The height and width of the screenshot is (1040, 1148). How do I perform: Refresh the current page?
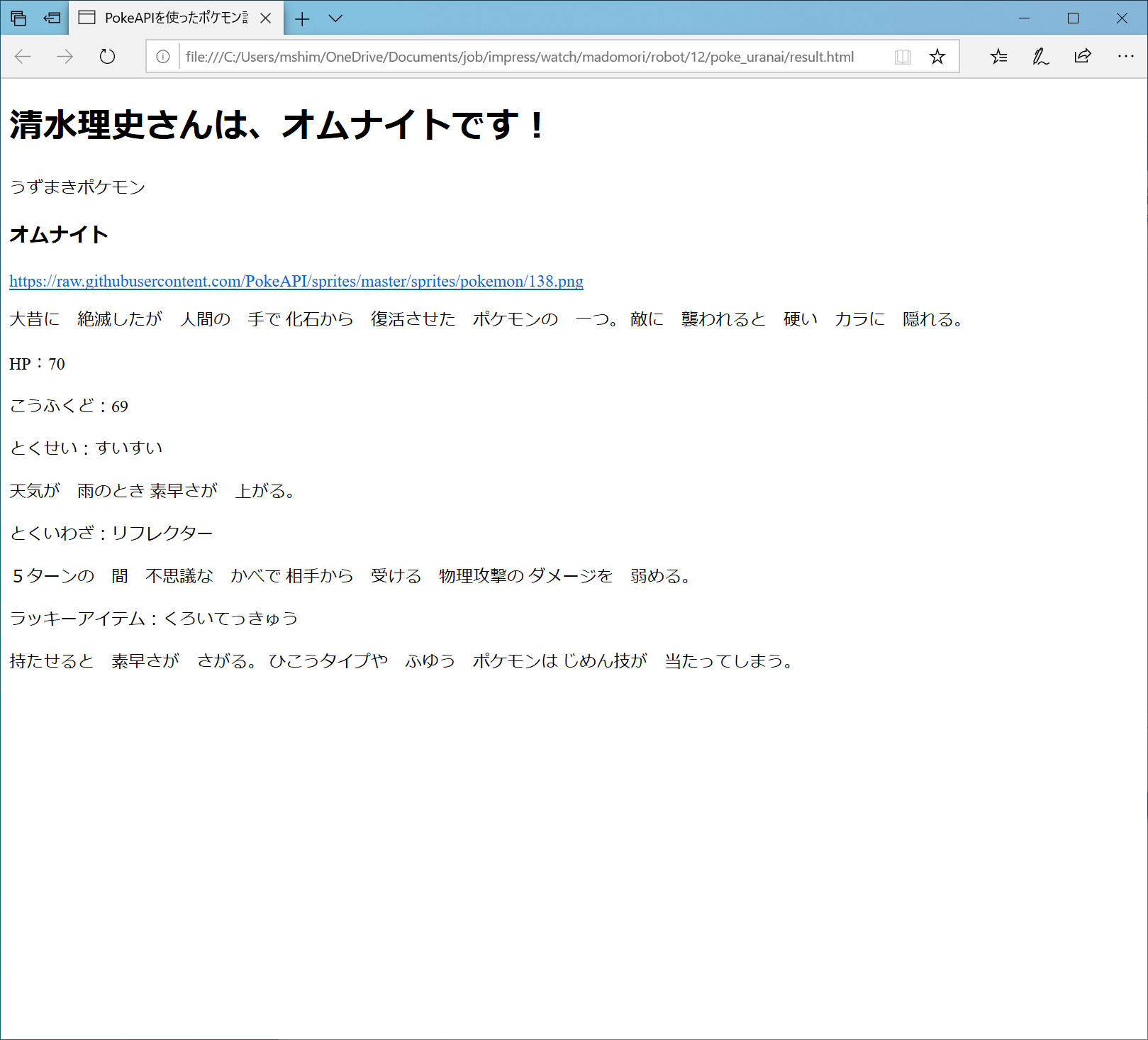click(x=107, y=57)
